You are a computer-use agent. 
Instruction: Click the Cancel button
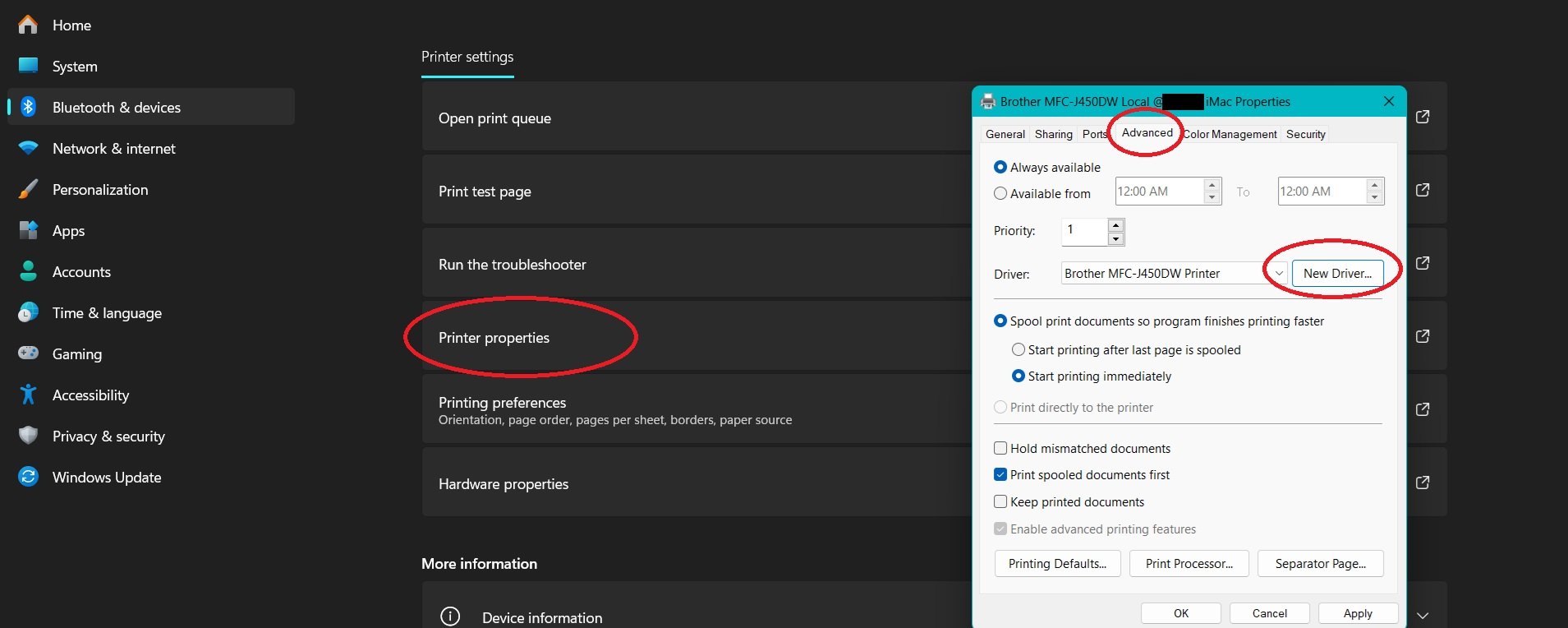pos(1269,613)
